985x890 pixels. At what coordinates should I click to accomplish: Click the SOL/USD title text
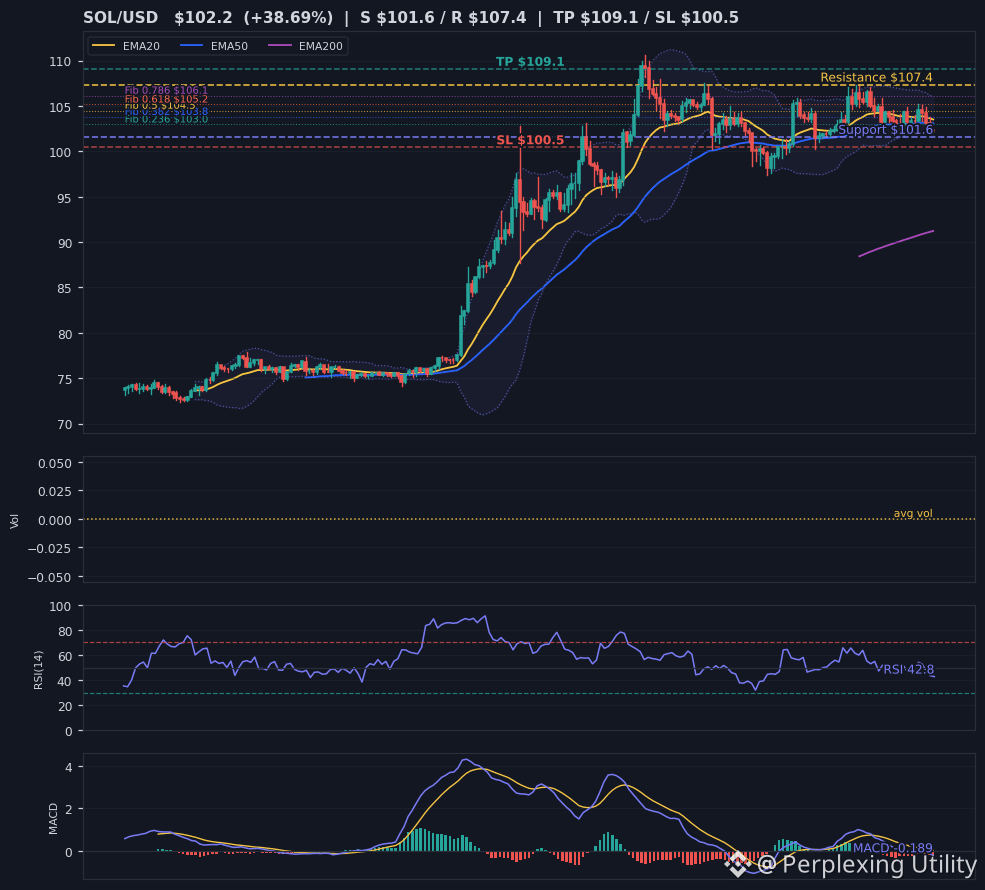coord(121,18)
